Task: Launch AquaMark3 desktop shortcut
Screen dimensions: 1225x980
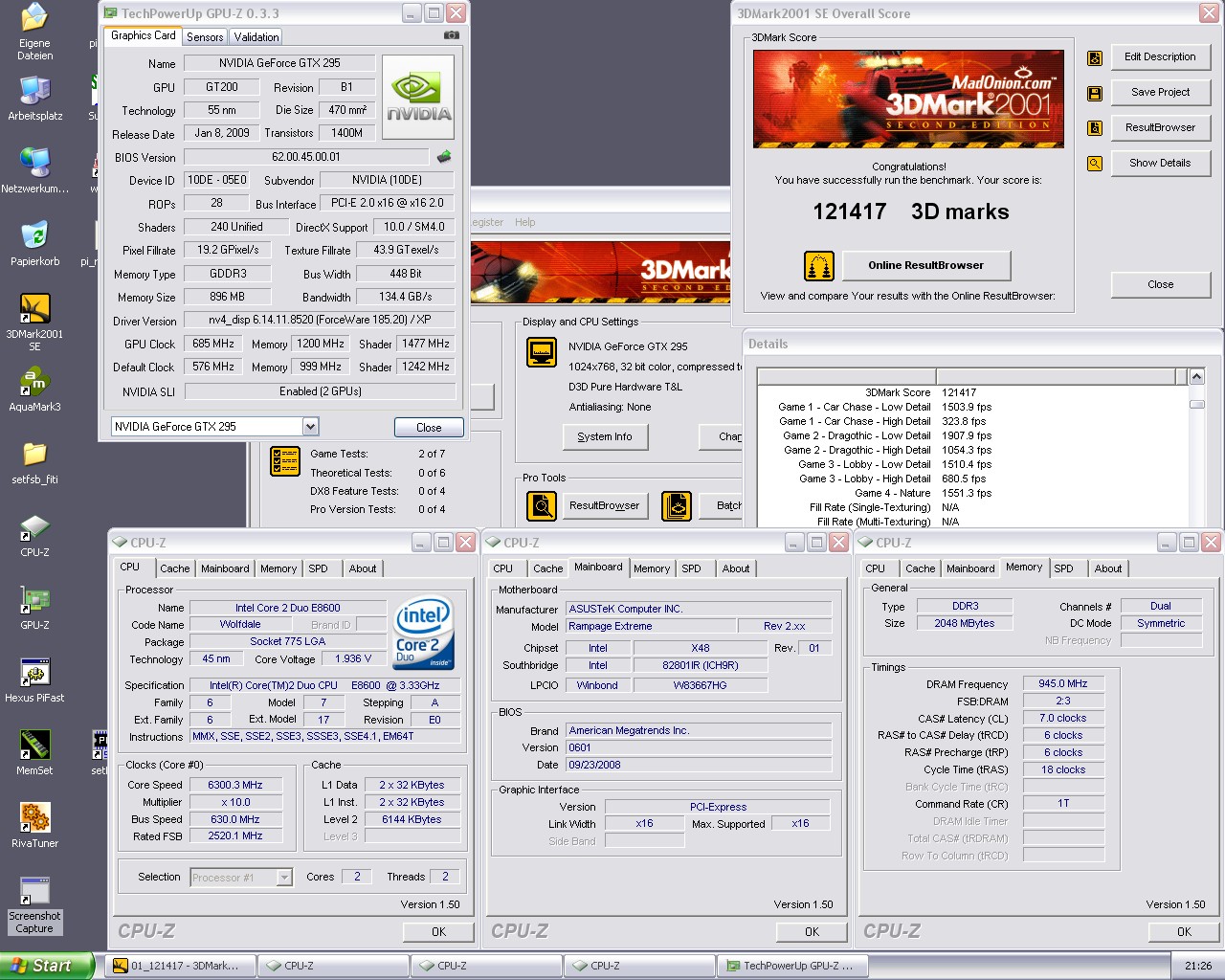Action: pyautogui.click(x=34, y=389)
